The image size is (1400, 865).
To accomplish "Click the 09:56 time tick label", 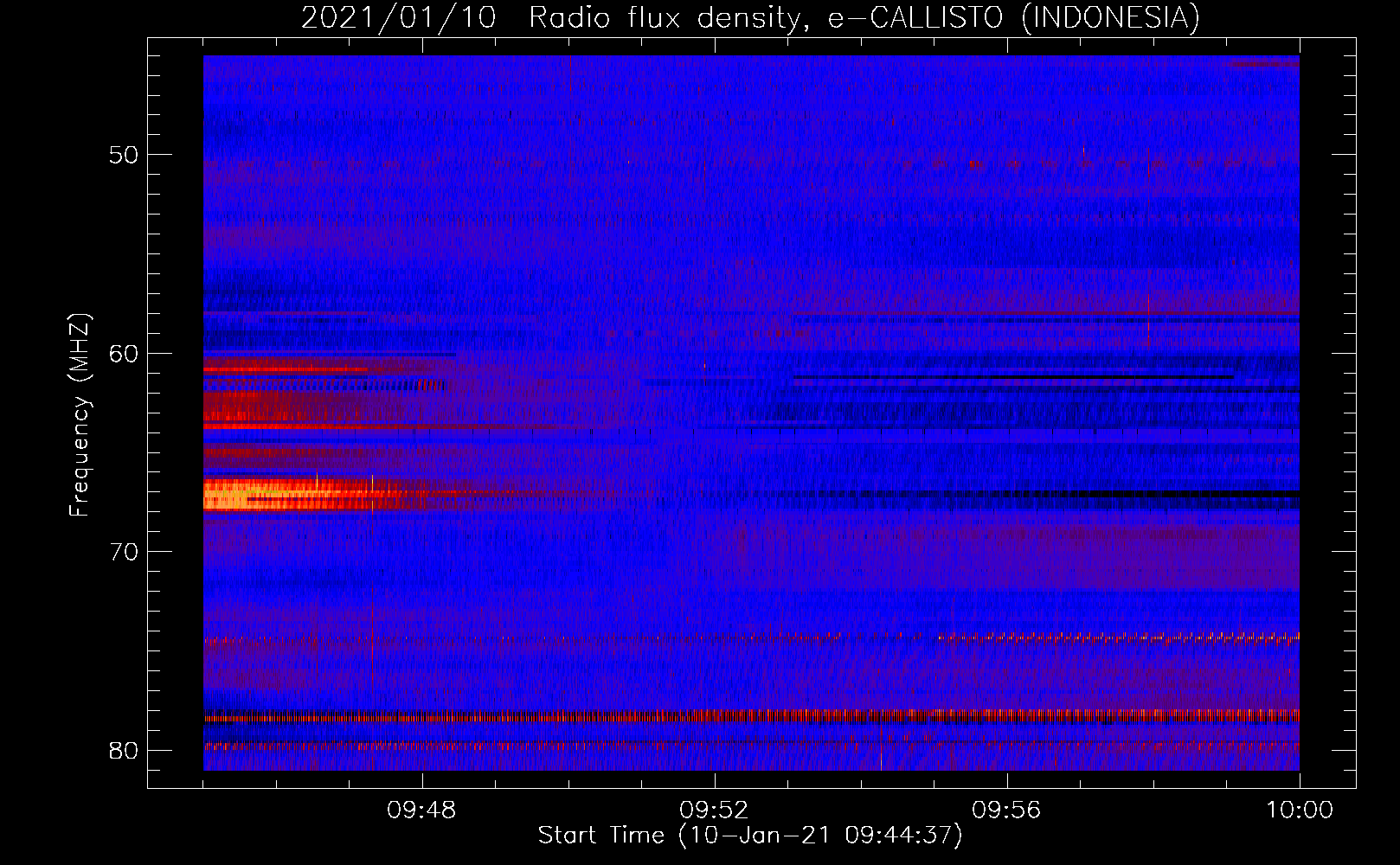I will tap(1007, 811).
